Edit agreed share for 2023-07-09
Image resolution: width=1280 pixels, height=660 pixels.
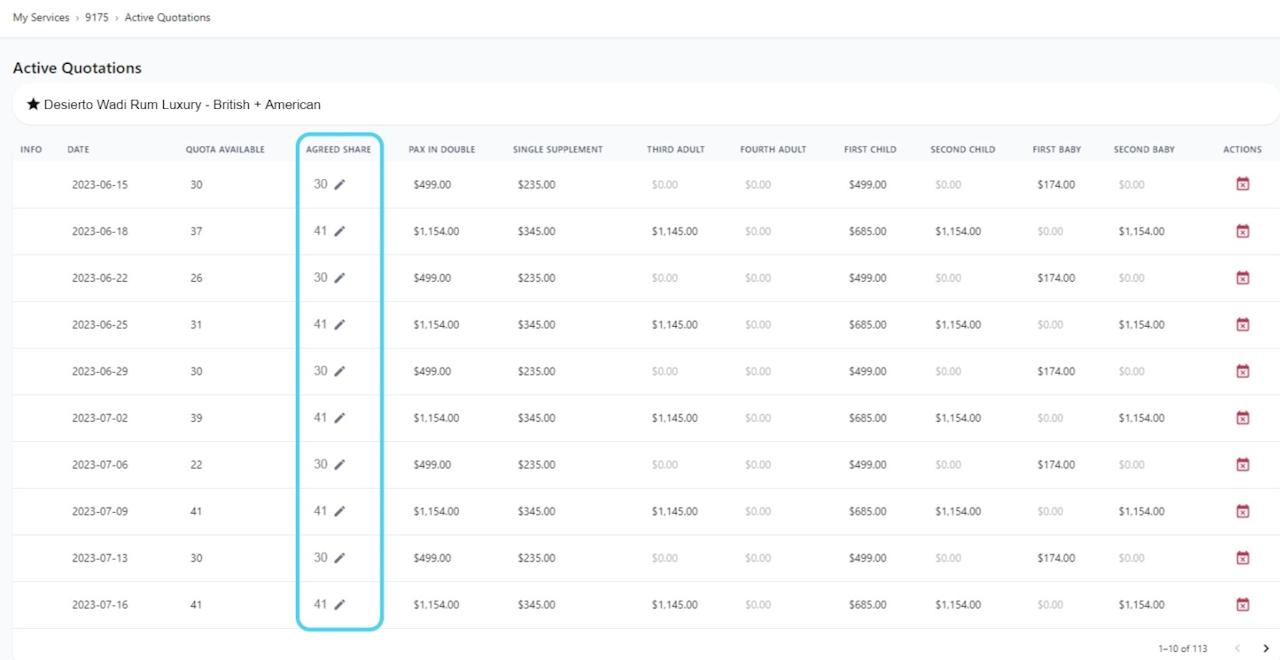coord(339,511)
